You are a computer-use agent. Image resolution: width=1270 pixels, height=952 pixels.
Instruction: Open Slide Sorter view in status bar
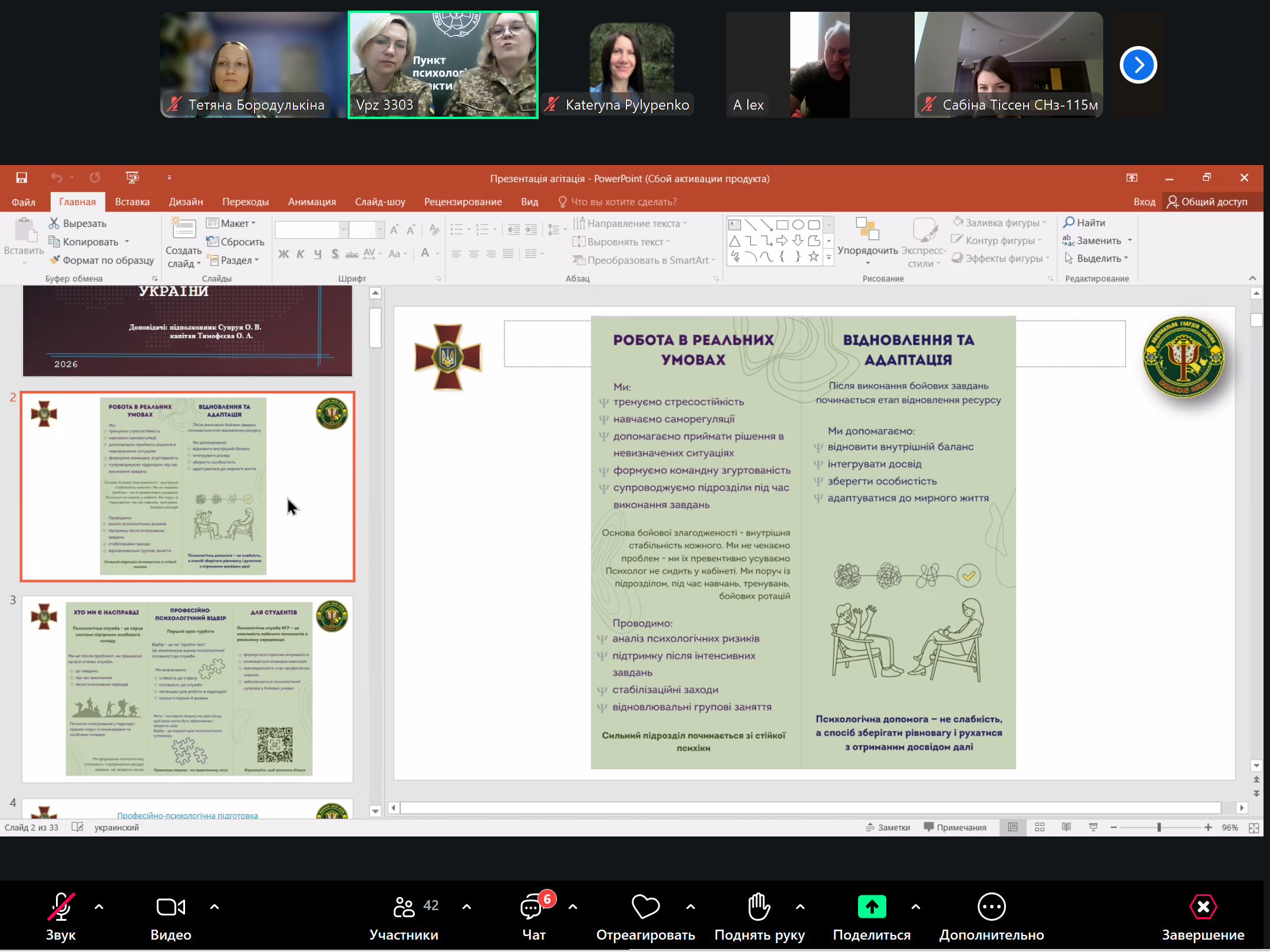click(x=1040, y=828)
